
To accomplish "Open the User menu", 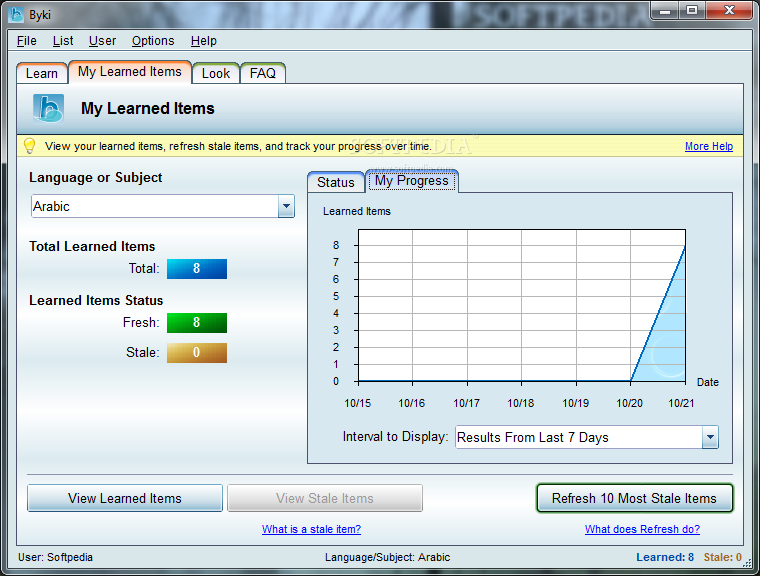I will (102, 41).
